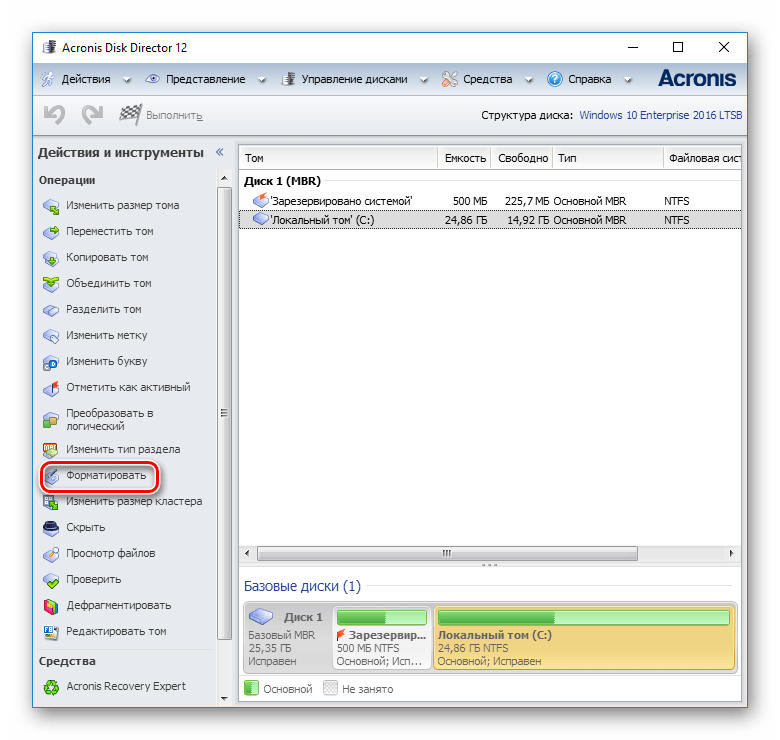Click the Acronis Recovery Expert icon
The width and height of the screenshot is (780, 740).
tap(51, 687)
